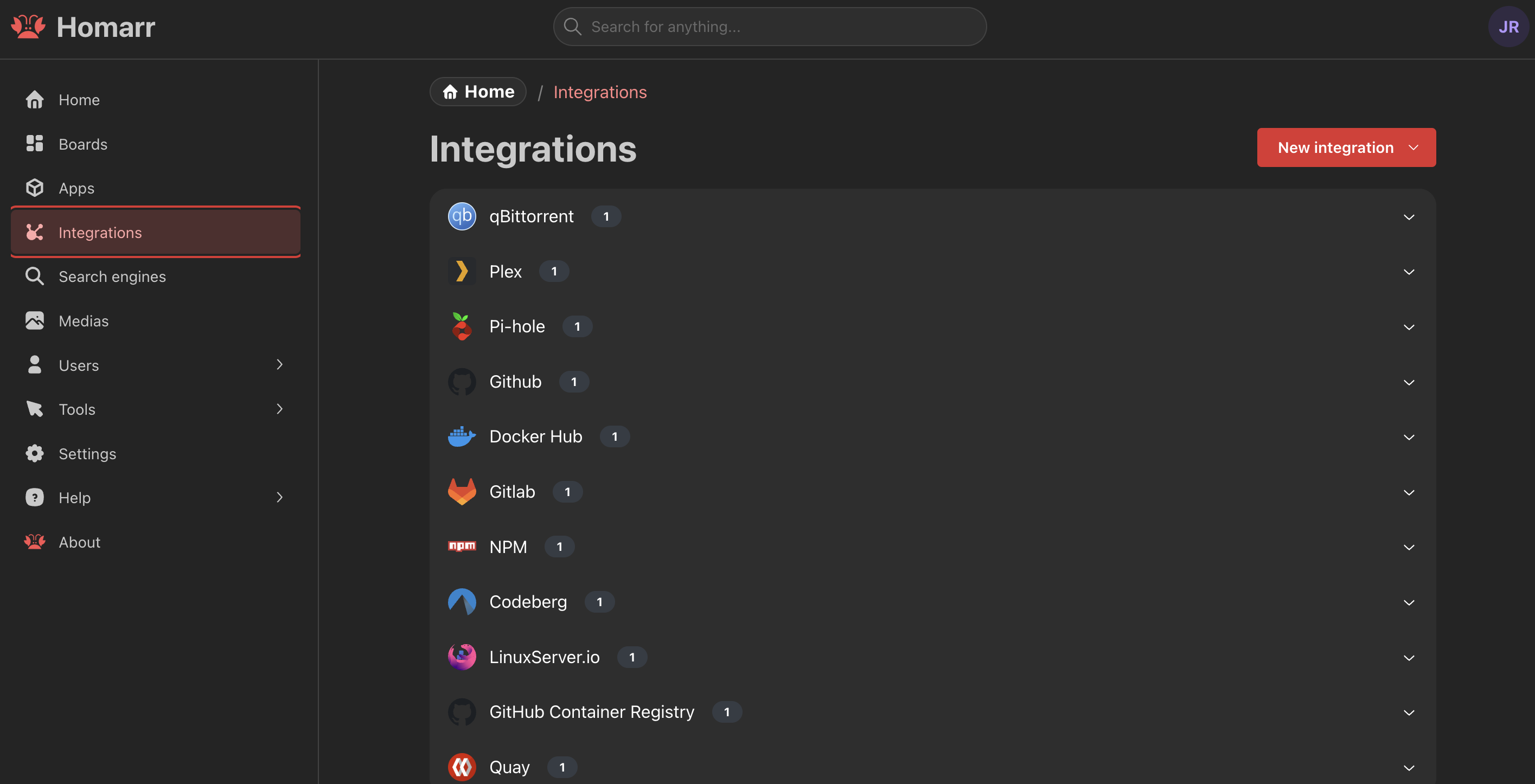Click the search for anything field

click(769, 26)
